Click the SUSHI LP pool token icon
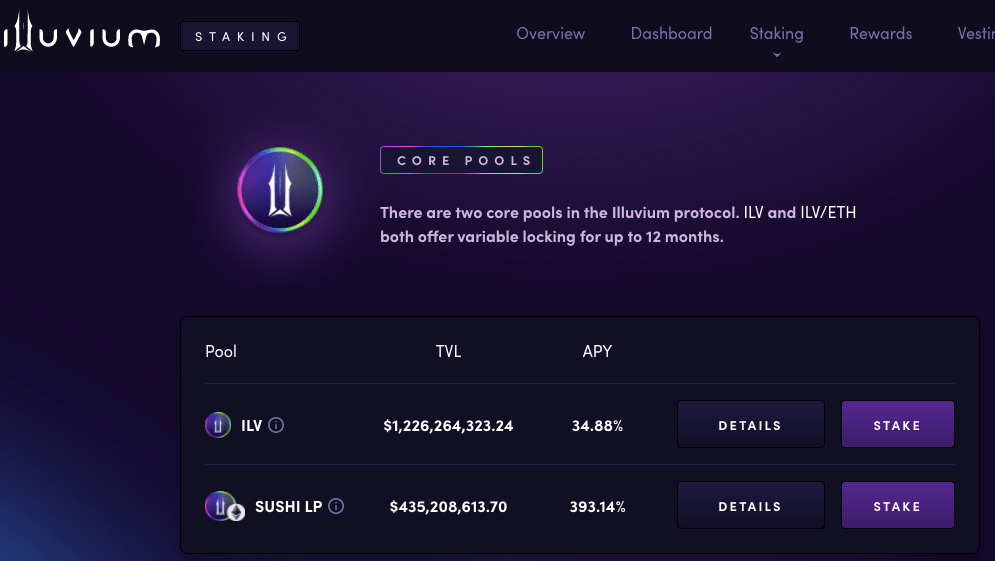Viewport: 995px width, 561px height. (x=221, y=506)
